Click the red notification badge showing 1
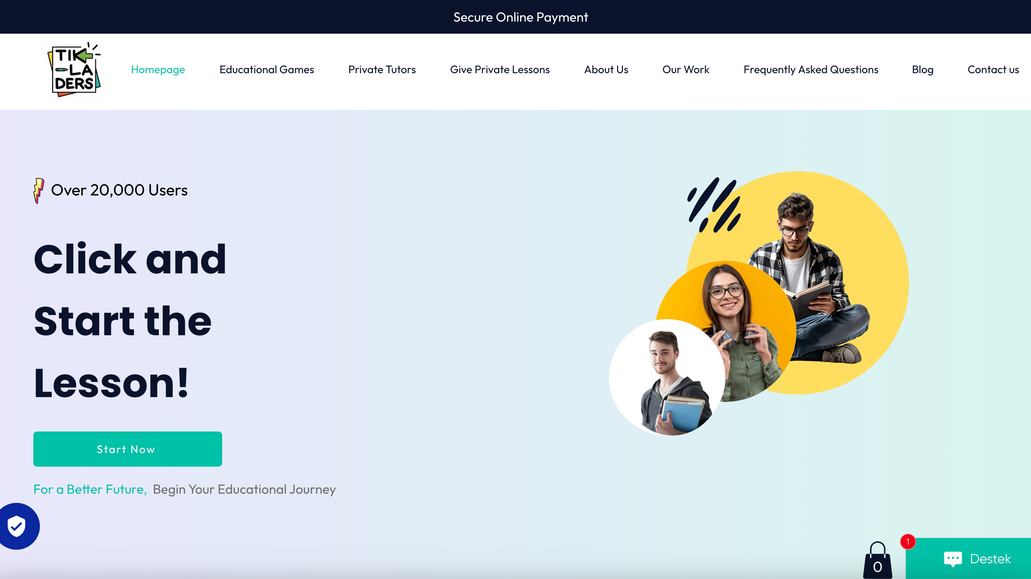Viewport: 1031px width, 579px height. pos(907,541)
